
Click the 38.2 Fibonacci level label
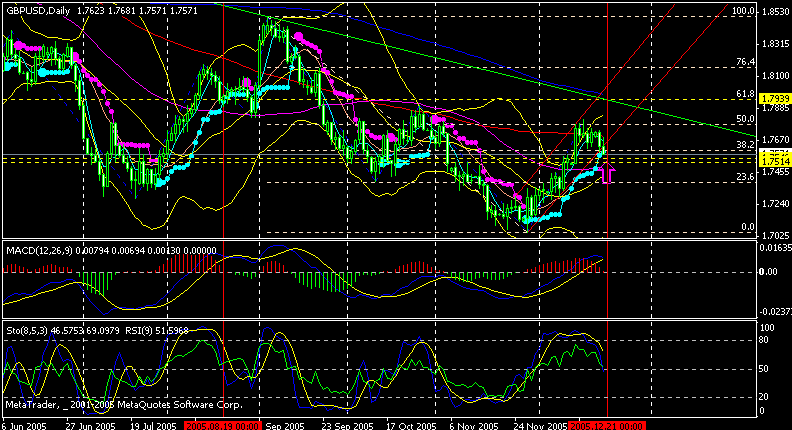[x=745, y=145]
